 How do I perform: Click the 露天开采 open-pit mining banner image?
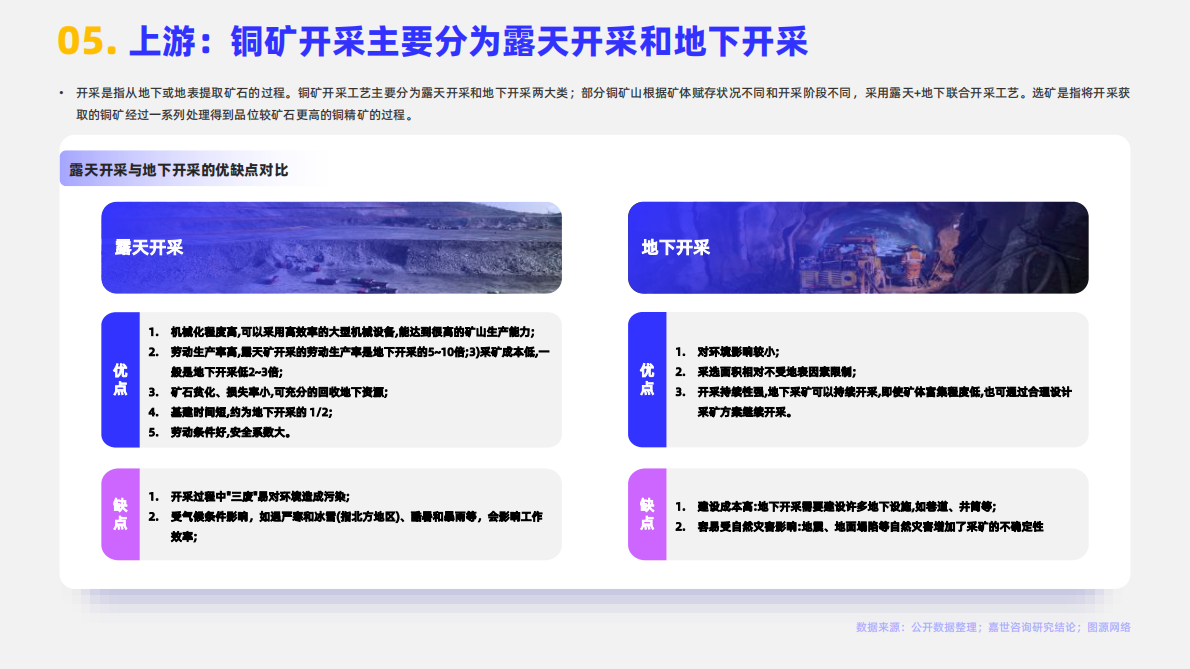click(332, 247)
